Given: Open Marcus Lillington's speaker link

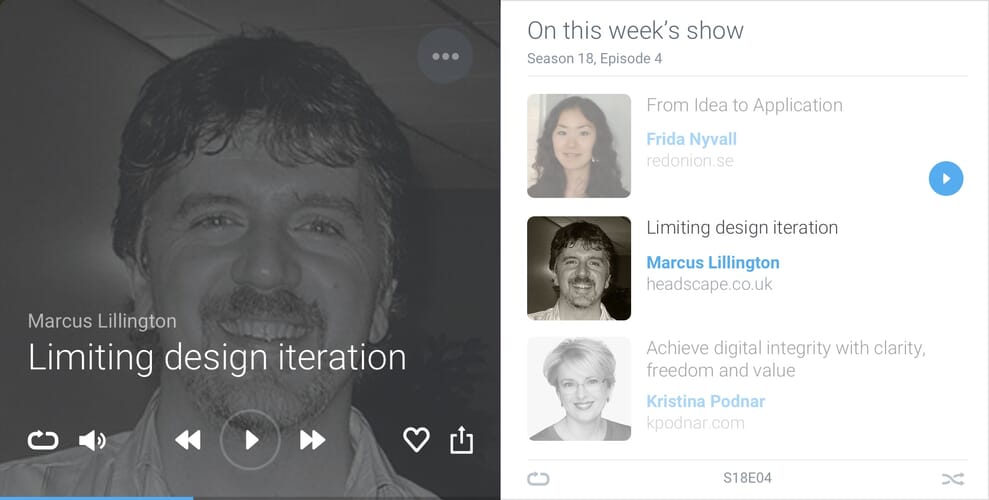Looking at the screenshot, I should 713,262.
